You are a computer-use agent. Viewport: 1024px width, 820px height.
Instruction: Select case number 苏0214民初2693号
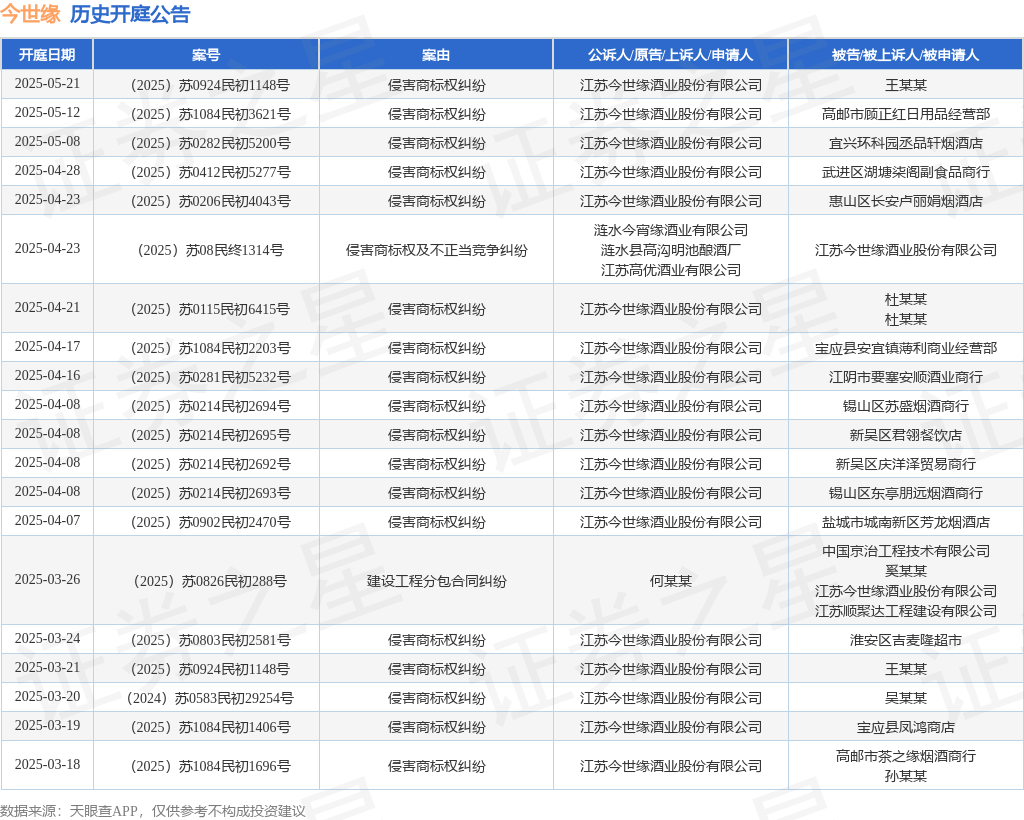(x=210, y=493)
